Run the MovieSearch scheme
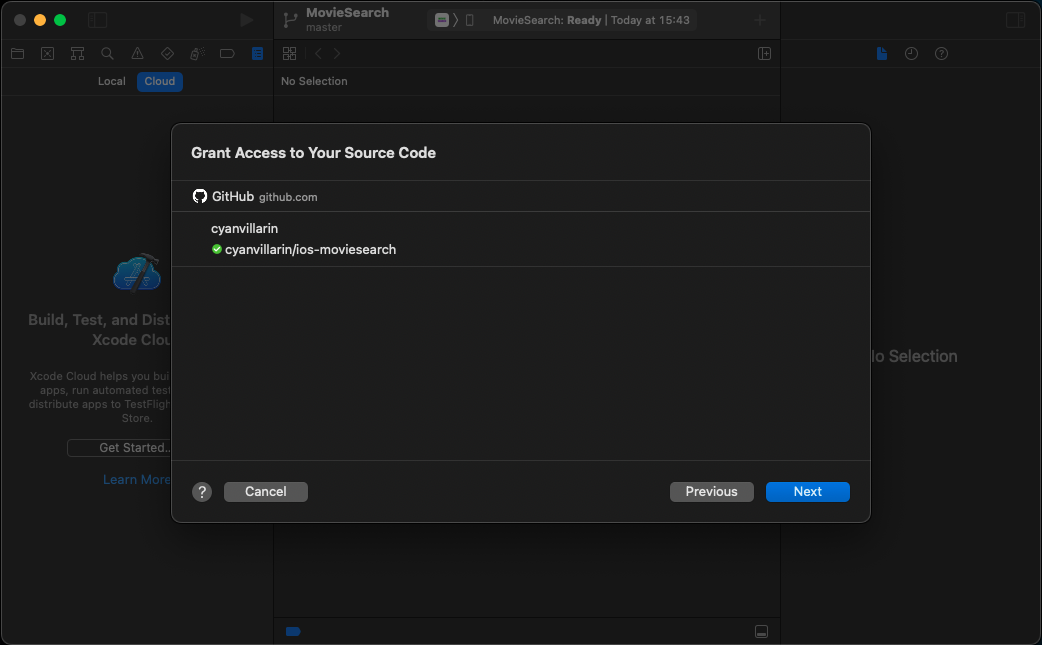The height and width of the screenshot is (645, 1042). [247, 20]
